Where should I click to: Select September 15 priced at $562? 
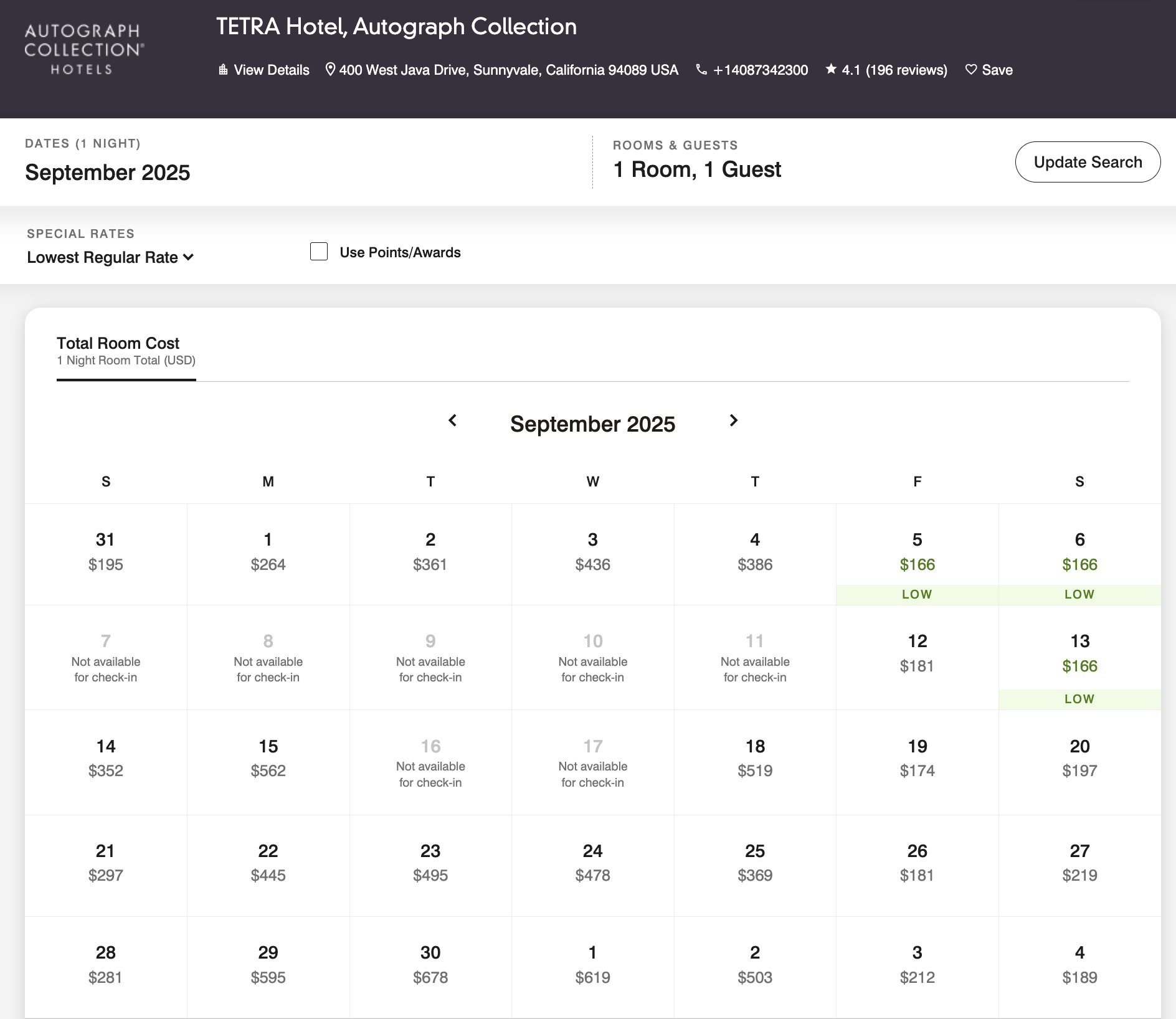click(x=268, y=762)
